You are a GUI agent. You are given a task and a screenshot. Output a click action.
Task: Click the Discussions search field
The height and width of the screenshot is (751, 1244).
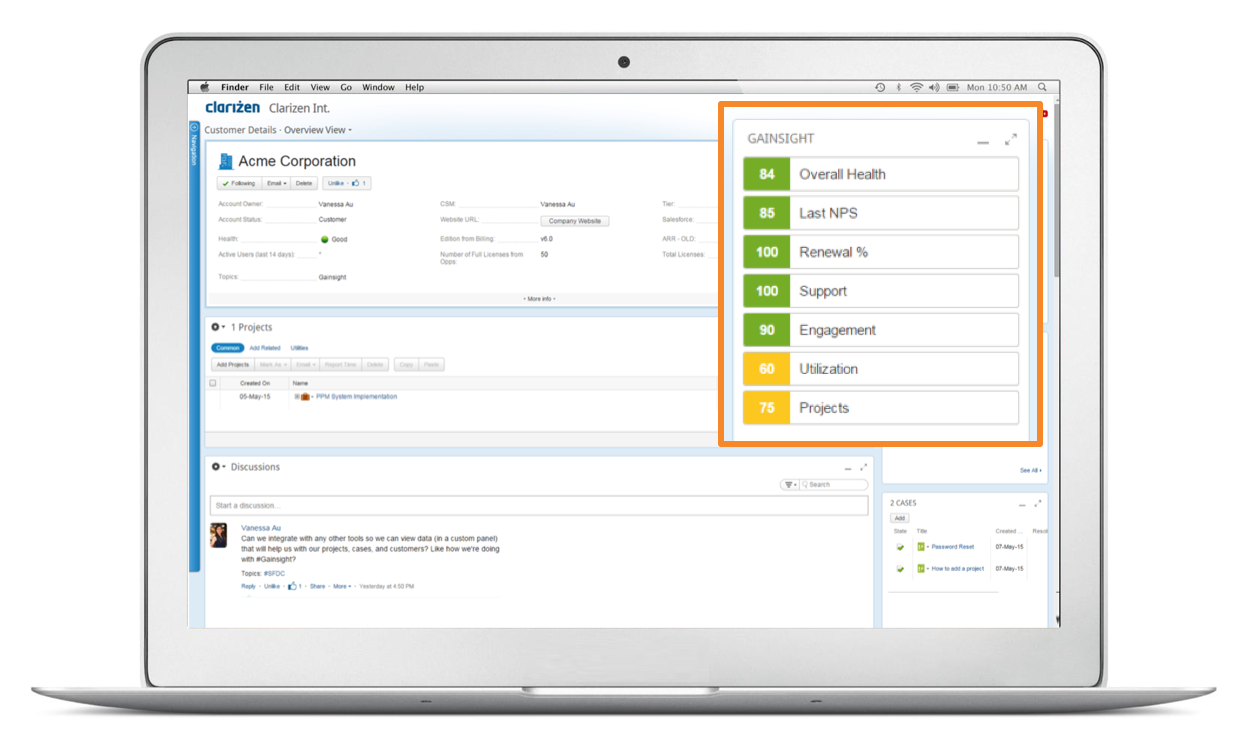point(836,485)
